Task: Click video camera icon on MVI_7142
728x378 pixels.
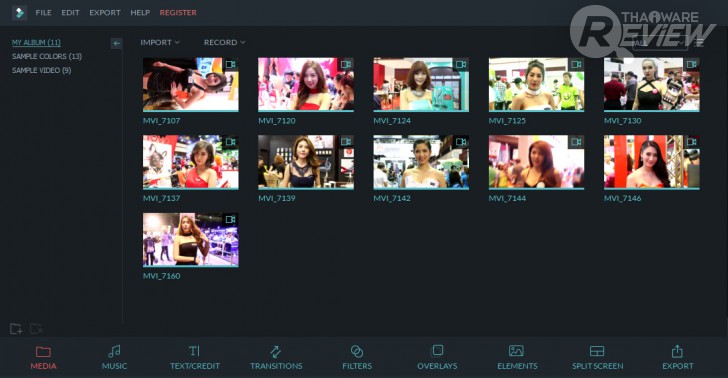Action: 461,142
